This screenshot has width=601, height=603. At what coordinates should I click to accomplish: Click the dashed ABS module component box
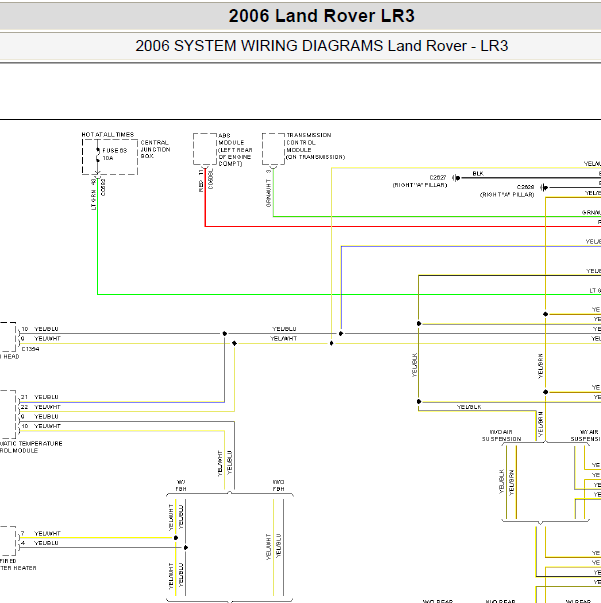click(205, 149)
